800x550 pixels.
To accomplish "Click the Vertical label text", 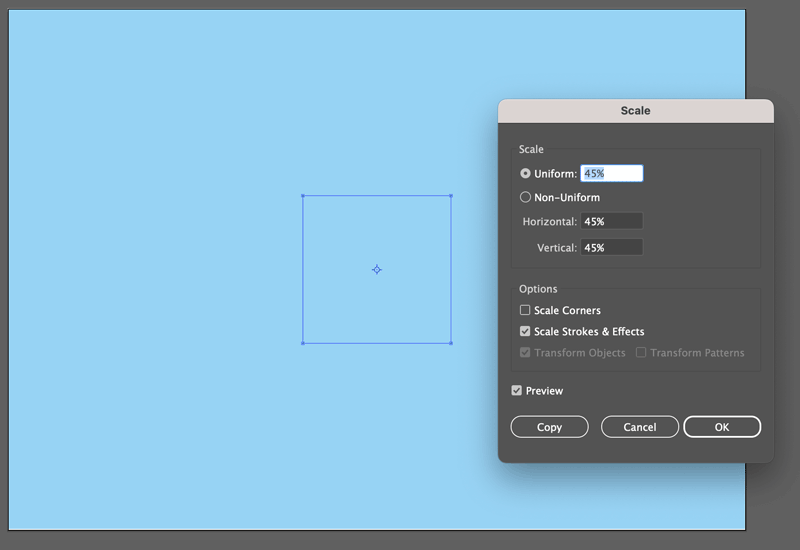I will coord(557,247).
